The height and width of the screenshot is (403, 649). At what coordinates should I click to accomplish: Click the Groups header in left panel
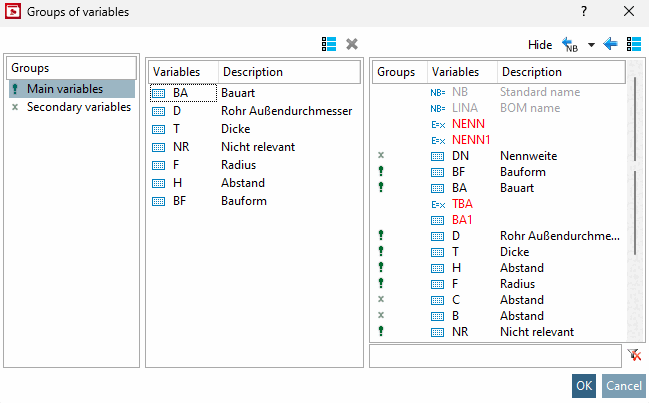point(71,68)
